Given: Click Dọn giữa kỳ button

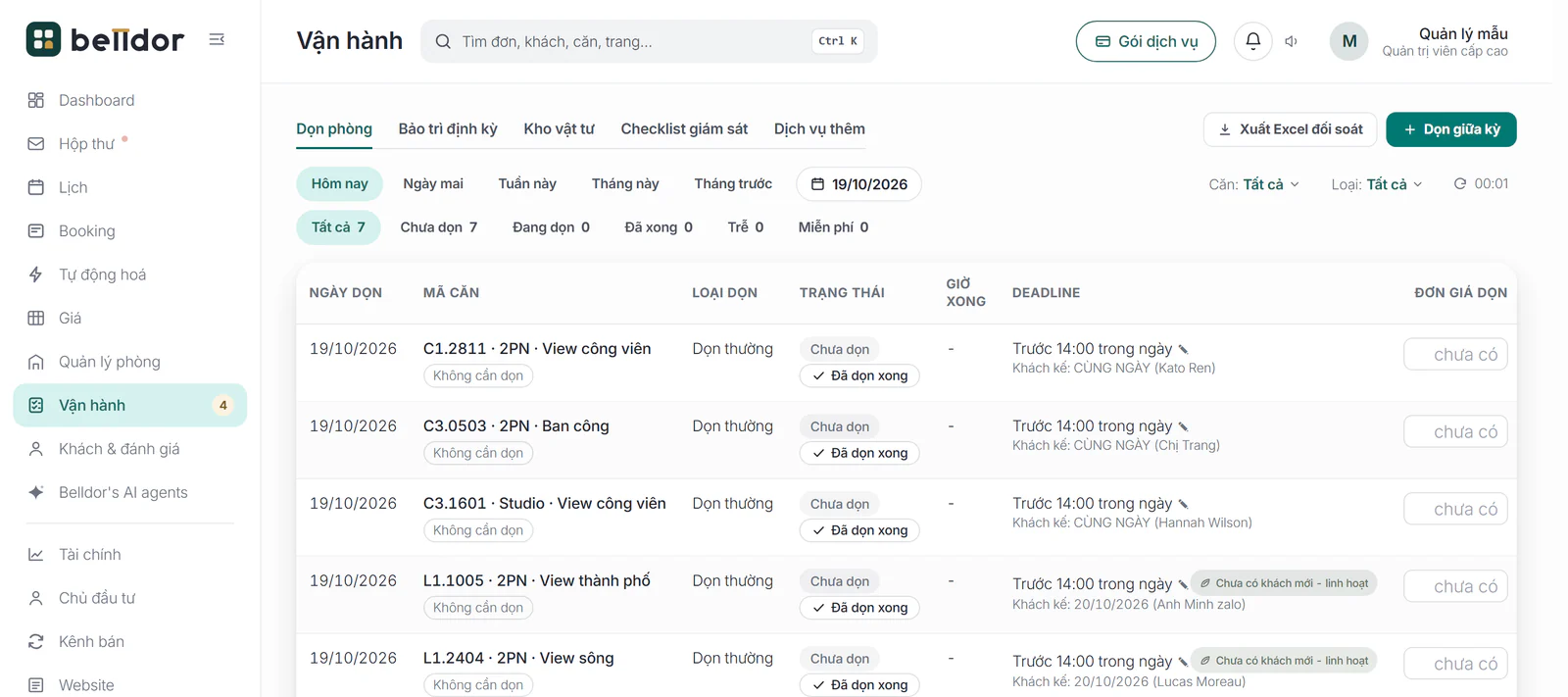Looking at the screenshot, I should point(1451,129).
